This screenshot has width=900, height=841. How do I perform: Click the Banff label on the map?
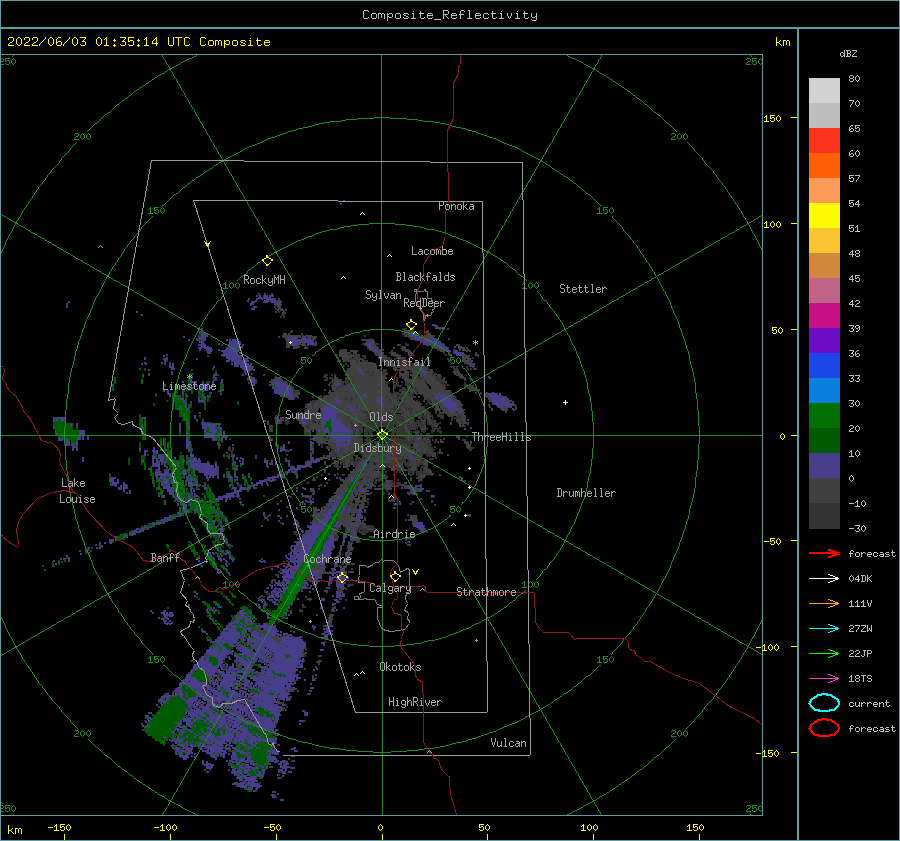tap(165, 557)
